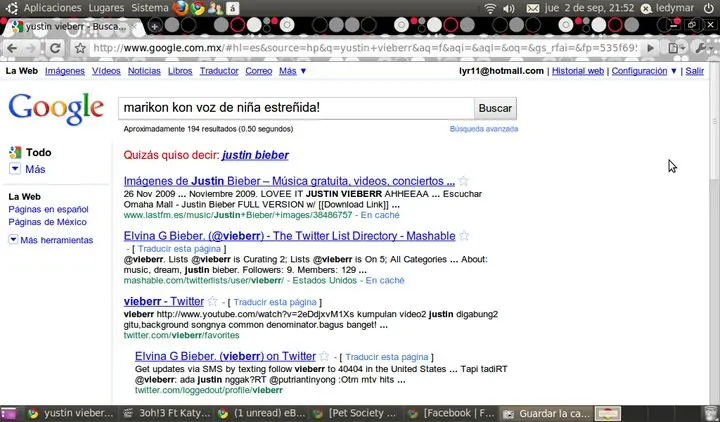Open the mail envelope indicator
Viewport: 720px width, 422px height.
(x=533, y=8)
